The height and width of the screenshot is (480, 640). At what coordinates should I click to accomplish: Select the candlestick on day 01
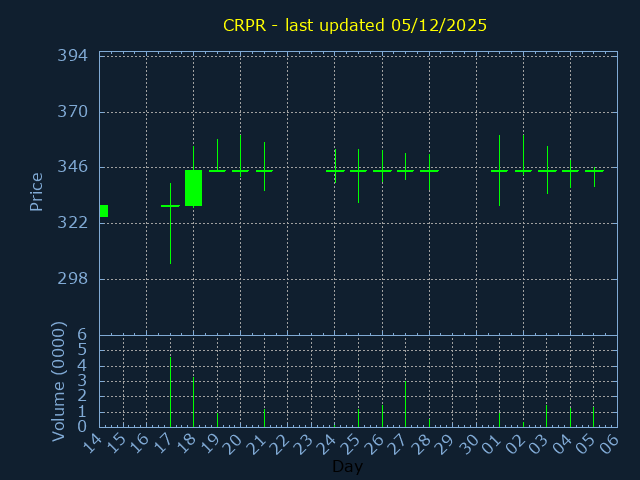point(500,170)
